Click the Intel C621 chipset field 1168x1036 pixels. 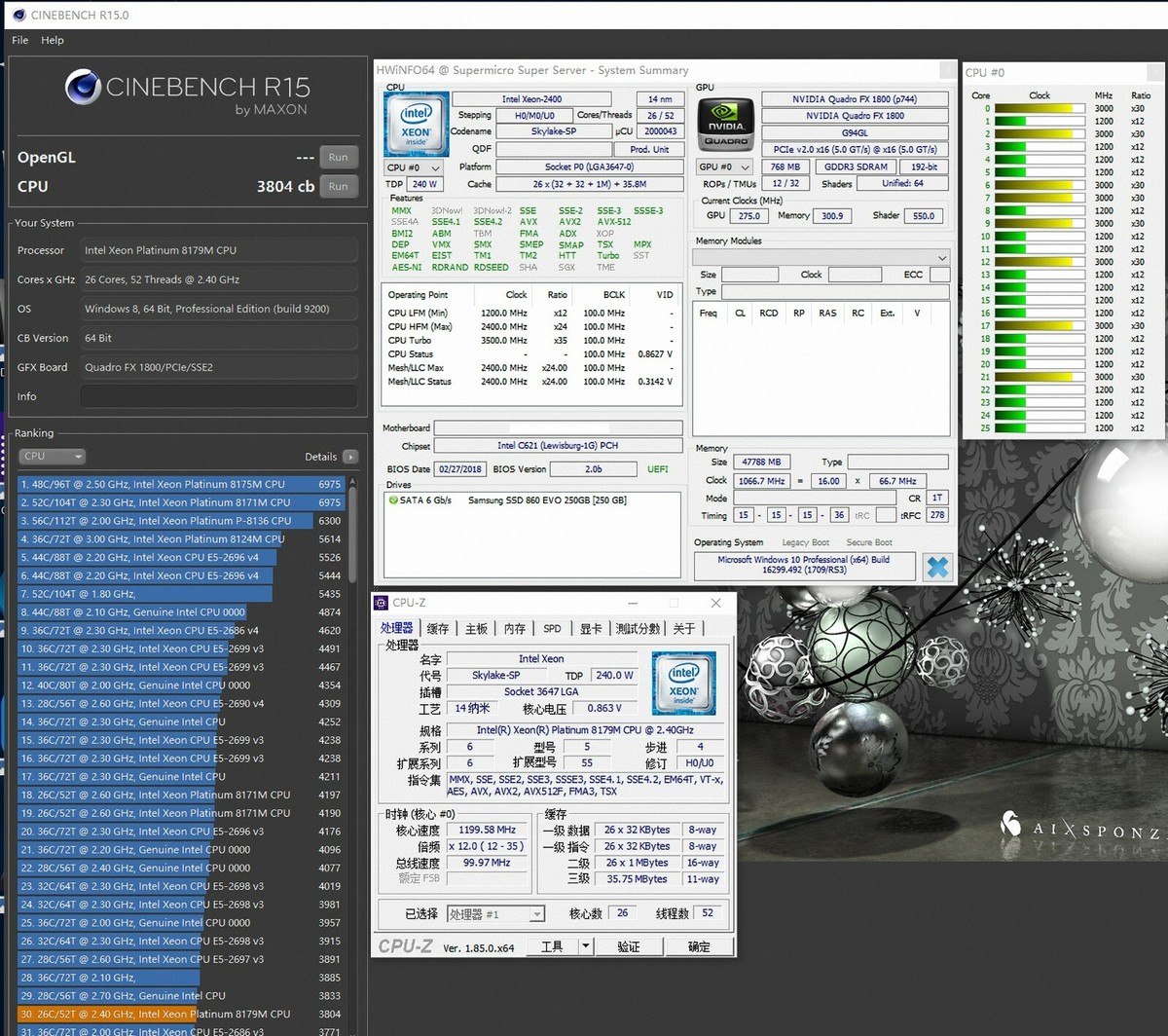(x=558, y=446)
